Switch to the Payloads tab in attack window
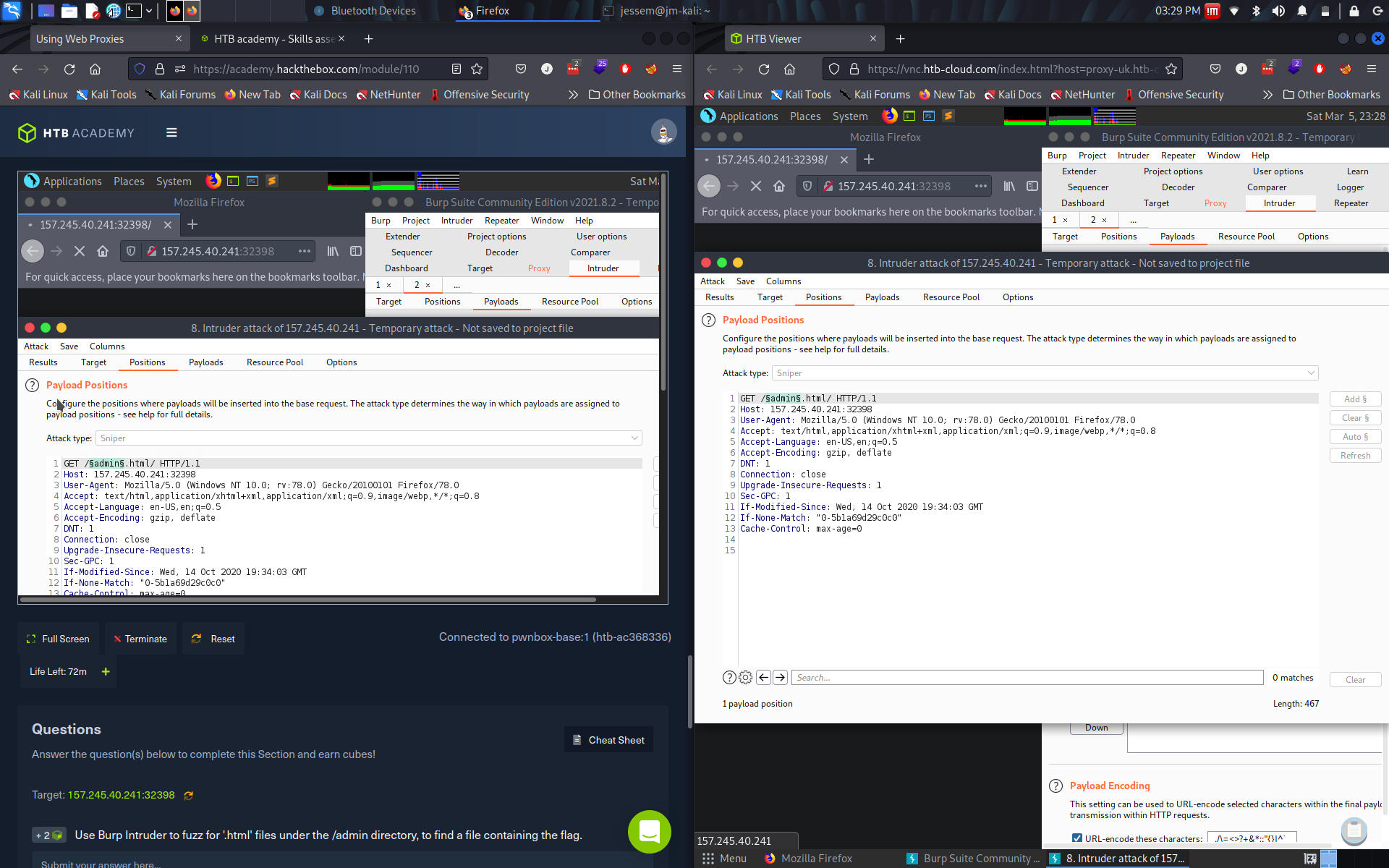1389x868 pixels. (x=882, y=297)
